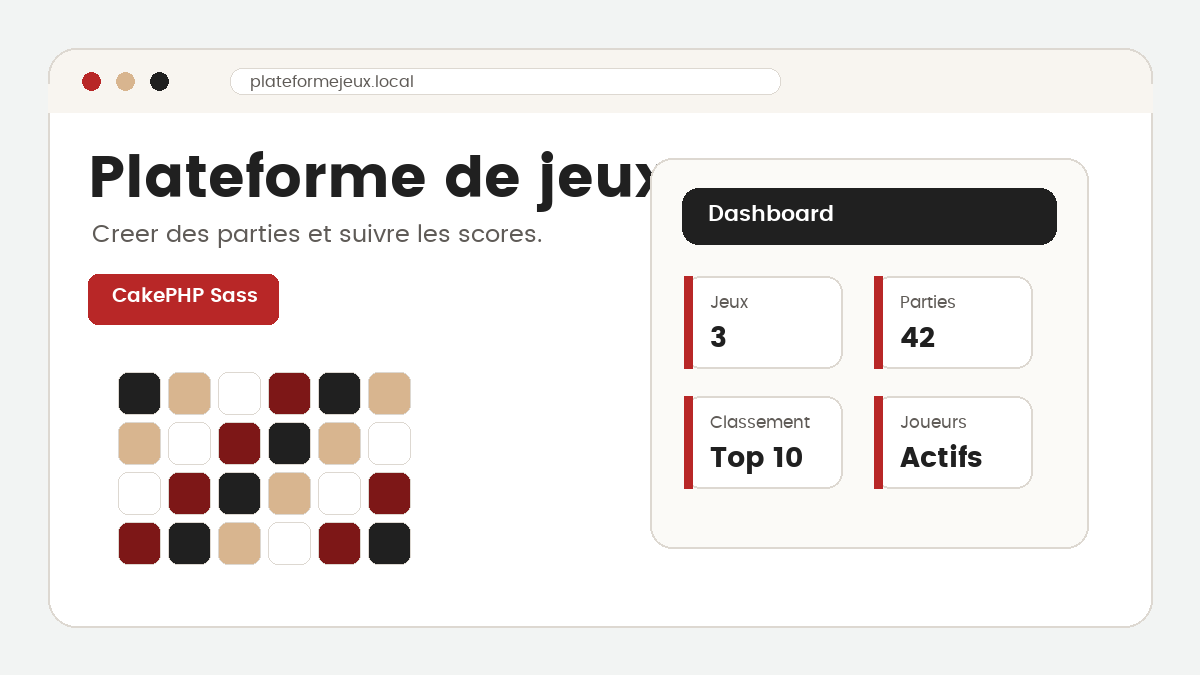The width and height of the screenshot is (1200, 675).
Task: Click the Parties 42 stat card
Action: click(952, 322)
